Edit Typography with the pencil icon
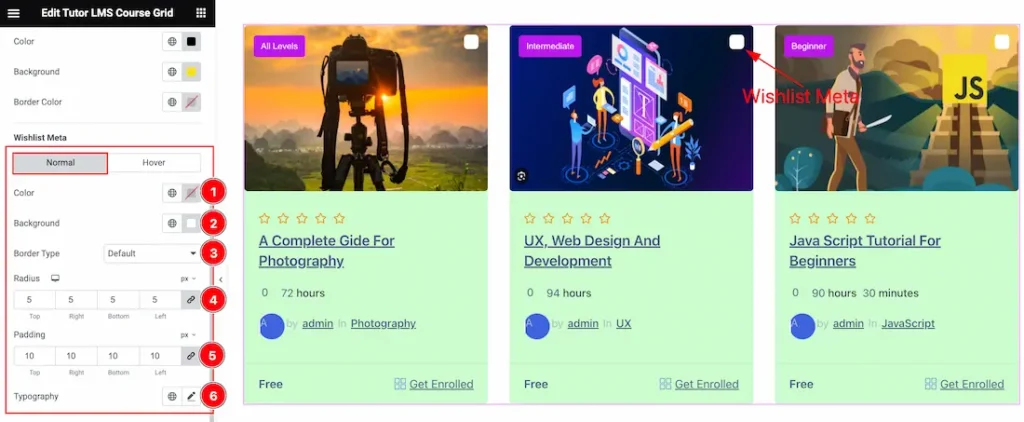The image size is (1024, 422). coord(191,397)
